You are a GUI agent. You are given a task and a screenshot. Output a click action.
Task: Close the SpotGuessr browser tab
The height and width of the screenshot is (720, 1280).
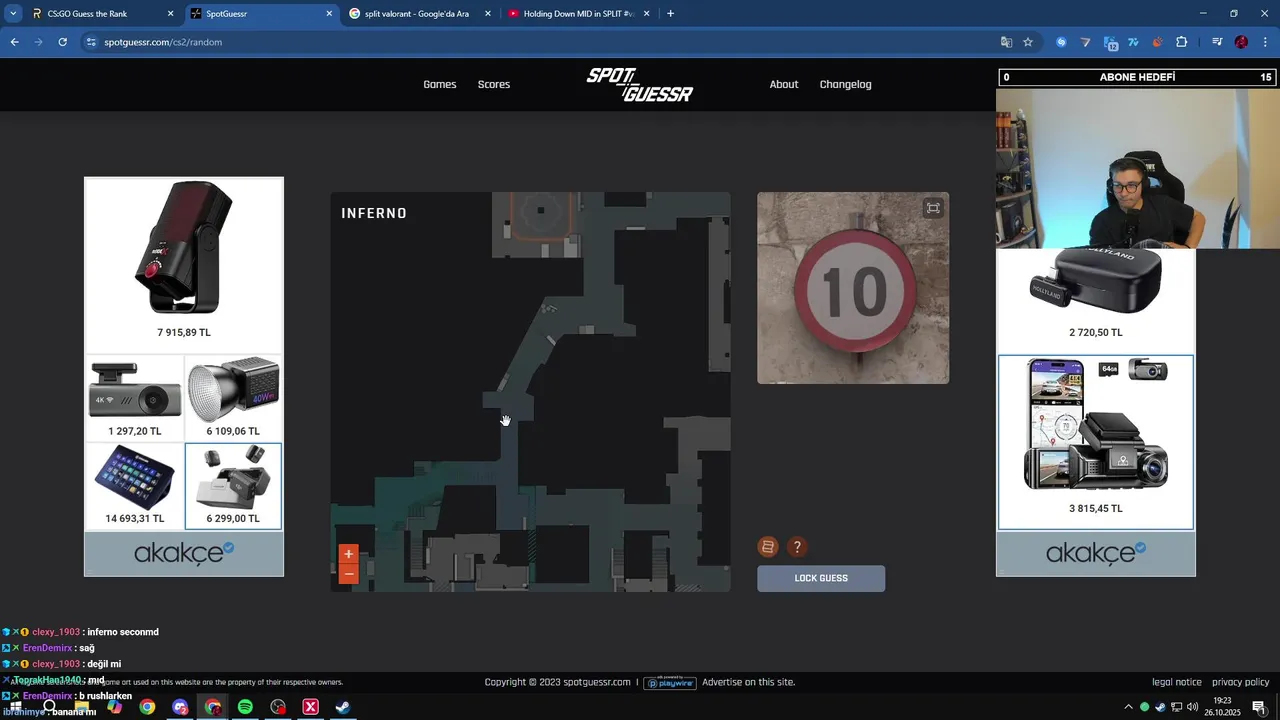pos(329,14)
